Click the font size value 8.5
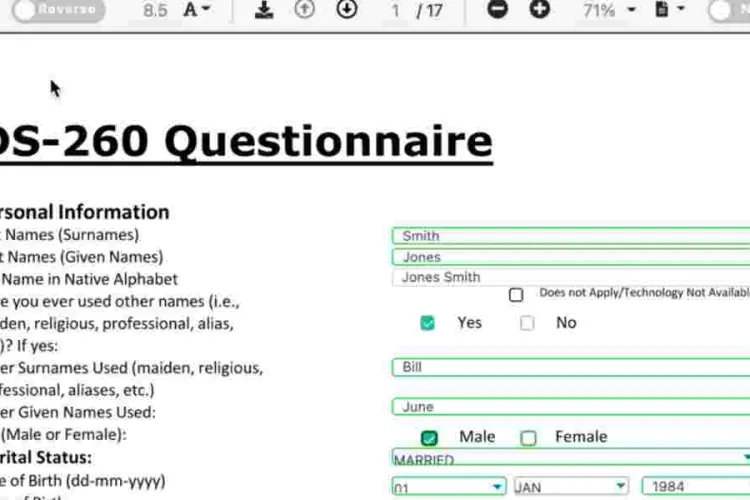Viewport: 750px width, 500px height. pyautogui.click(x=155, y=10)
